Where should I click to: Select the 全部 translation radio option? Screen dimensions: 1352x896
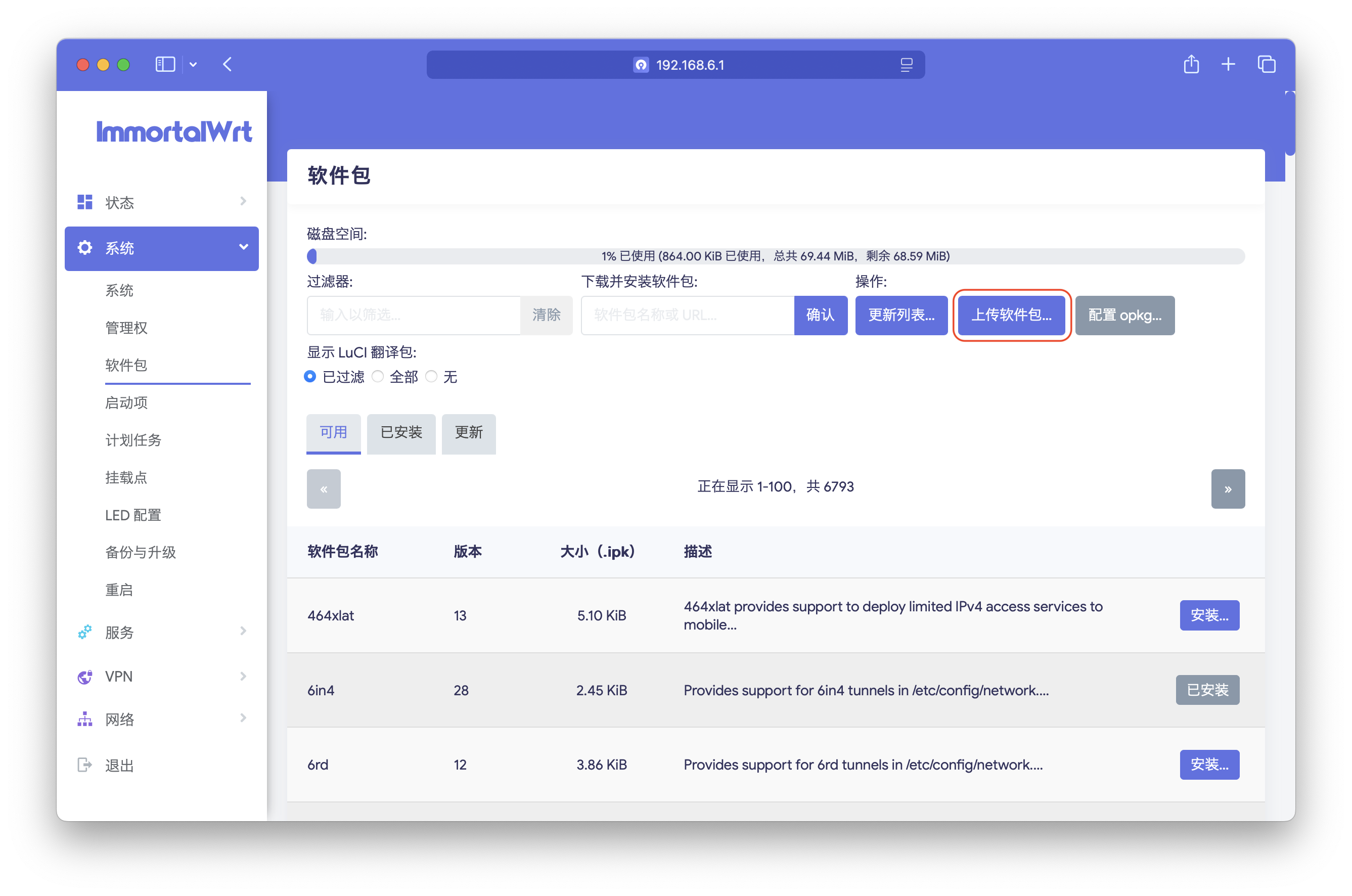tap(378, 377)
